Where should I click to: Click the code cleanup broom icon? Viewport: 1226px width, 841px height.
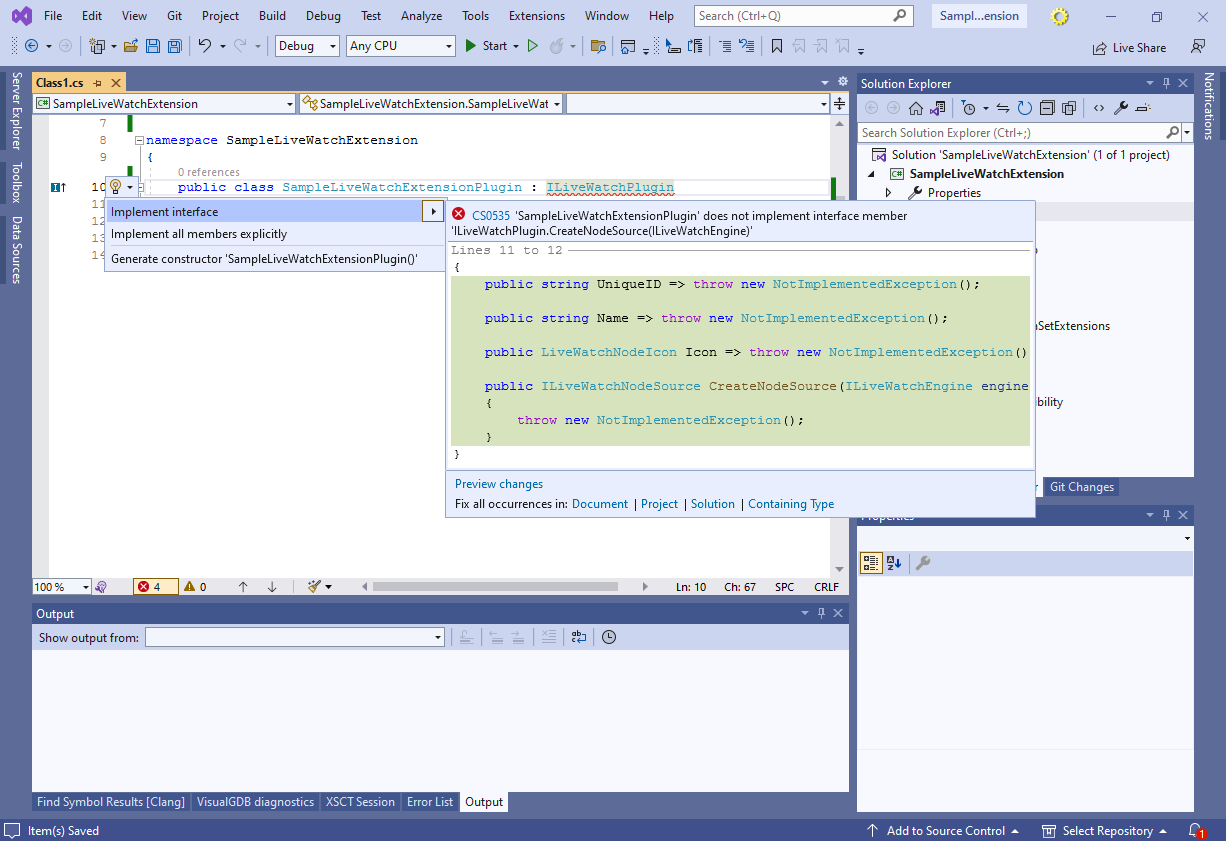pyautogui.click(x=315, y=587)
